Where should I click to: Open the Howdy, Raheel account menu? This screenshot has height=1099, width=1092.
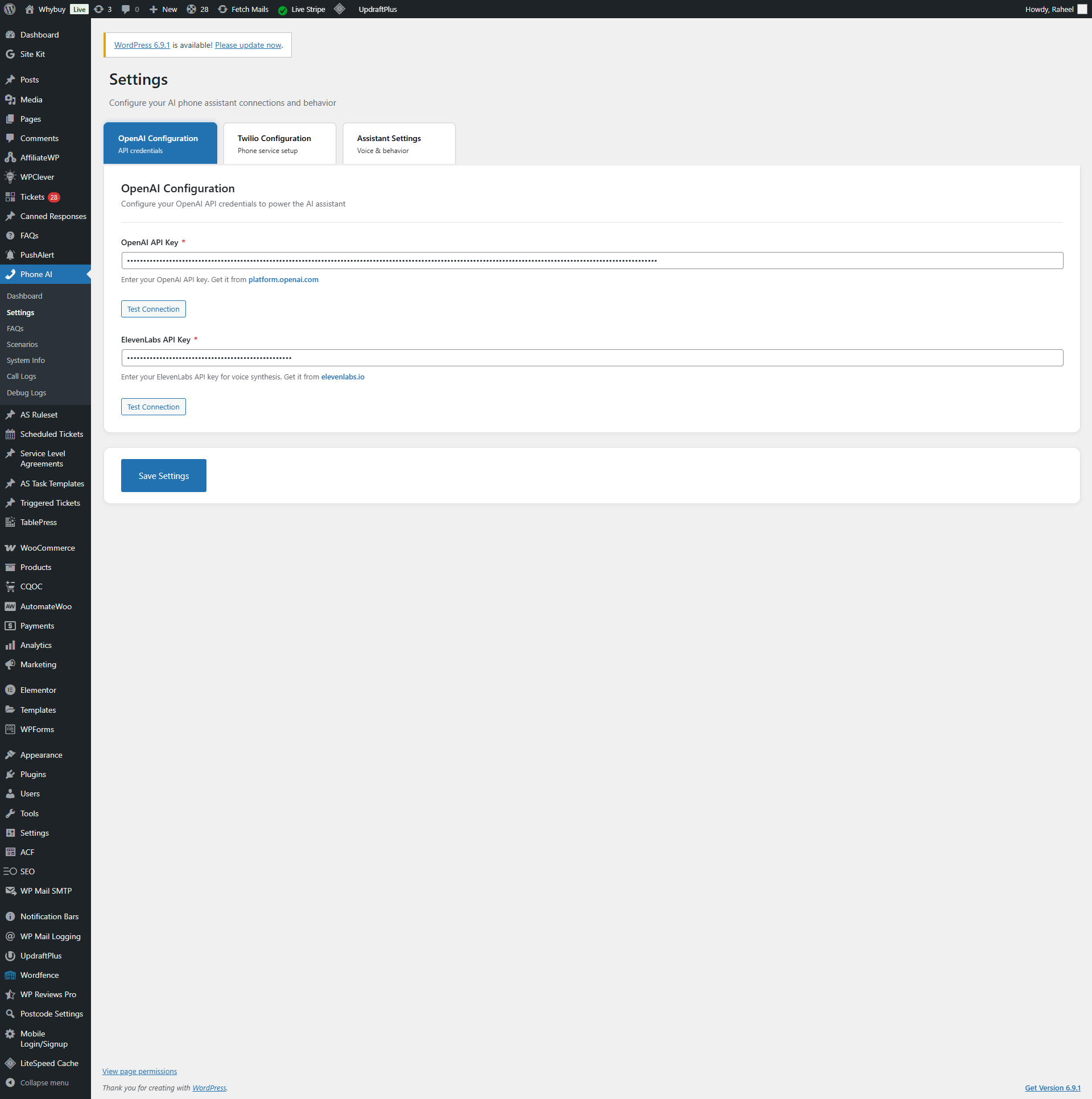pos(1049,9)
